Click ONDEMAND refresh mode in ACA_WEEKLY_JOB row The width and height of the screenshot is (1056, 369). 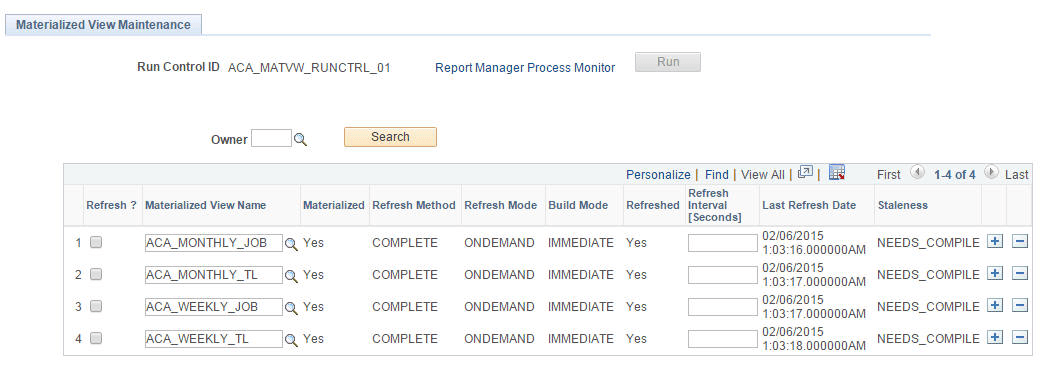click(x=499, y=306)
